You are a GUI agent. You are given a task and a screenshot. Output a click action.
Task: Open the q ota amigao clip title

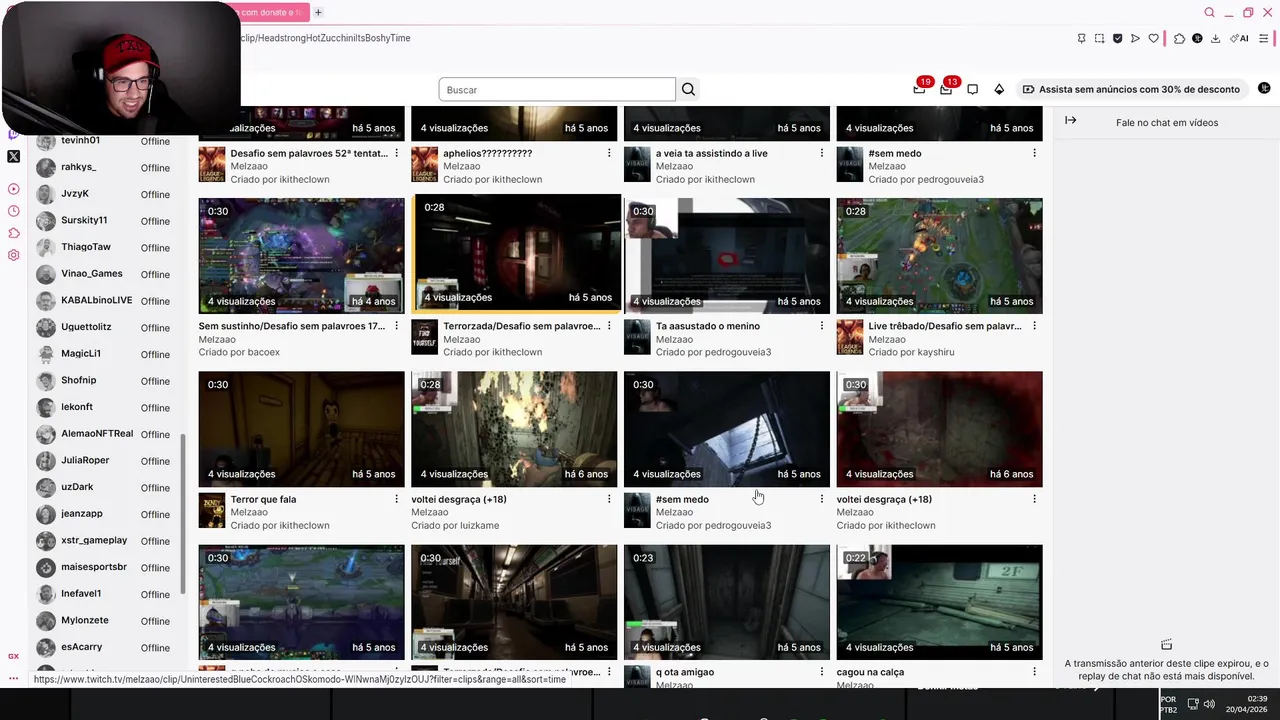click(x=684, y=672)
